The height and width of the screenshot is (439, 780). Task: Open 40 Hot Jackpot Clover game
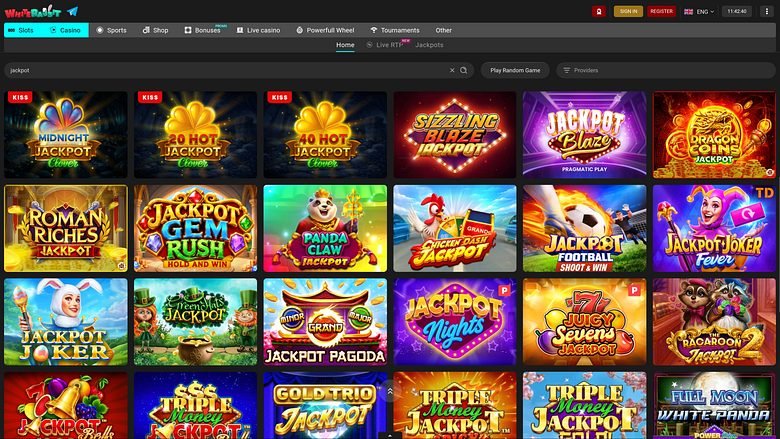click(x=325, y=135)
